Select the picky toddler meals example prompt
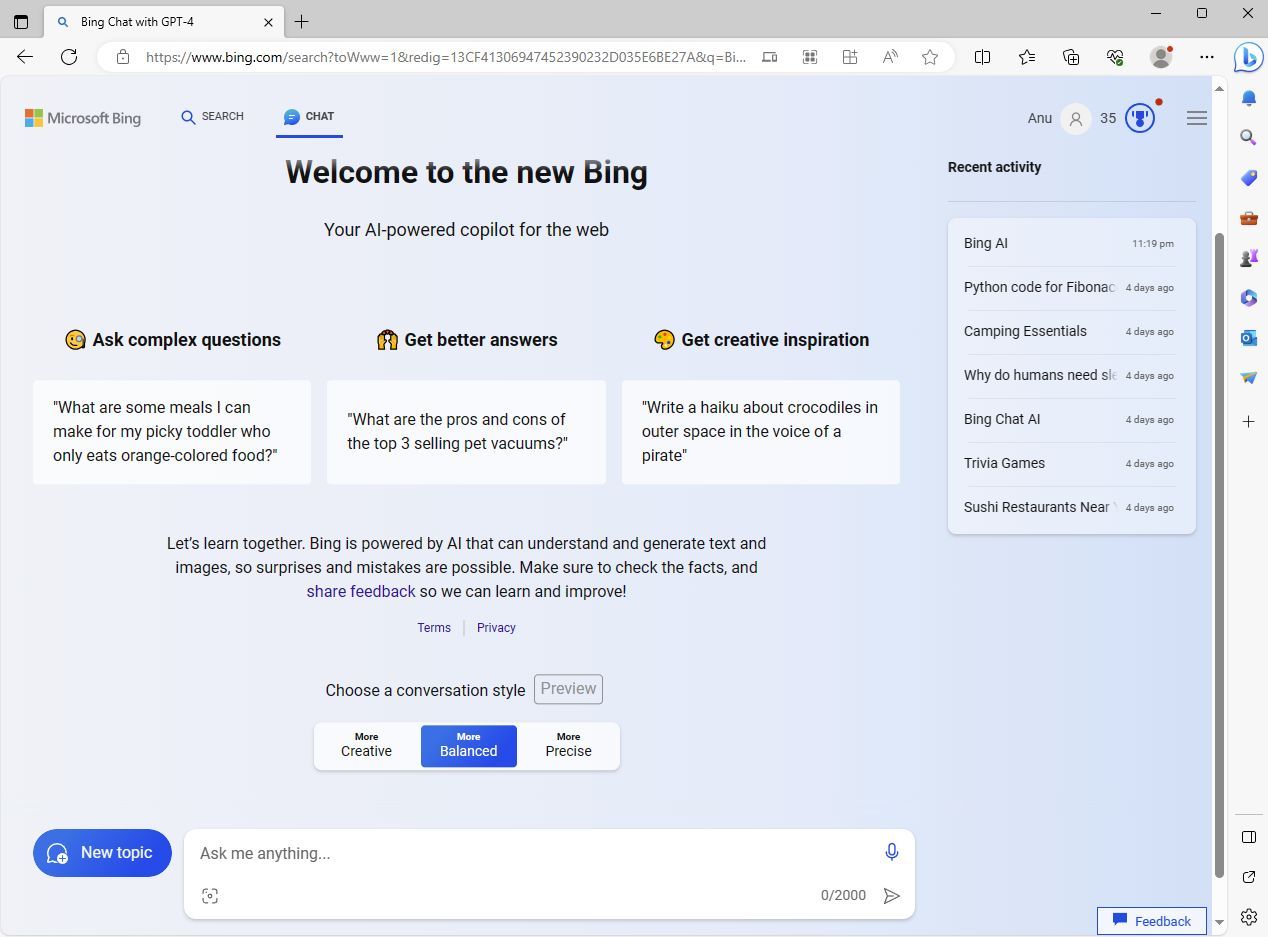Screen dimensions: 1268x937 coord(172,432)
